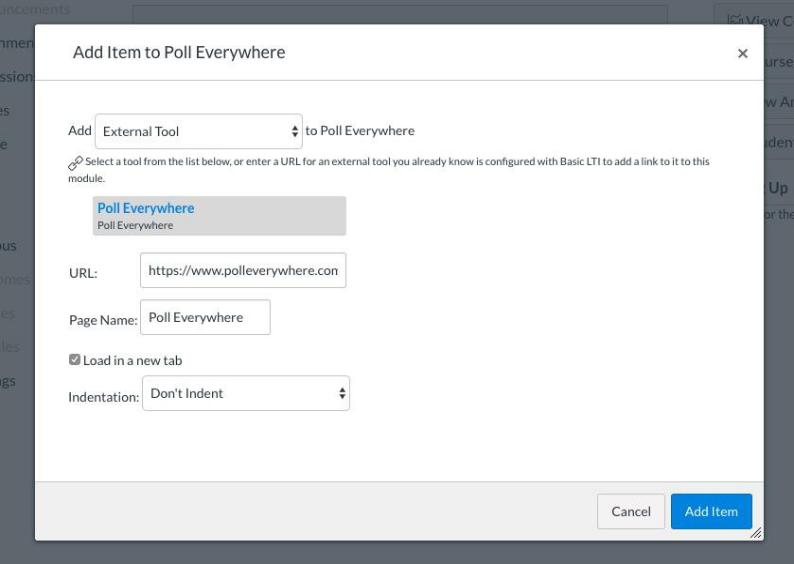794x564 pixels.
Task: Click into the URL input field
Action: coord(243,270)
